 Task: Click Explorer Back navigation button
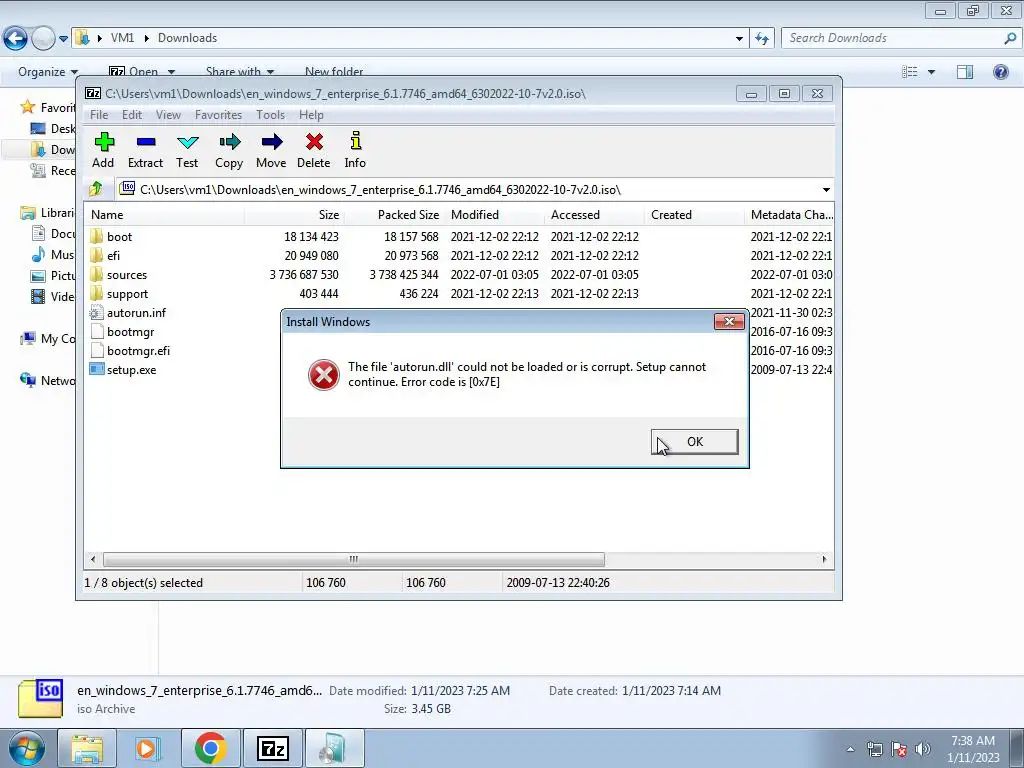(16, 39)
